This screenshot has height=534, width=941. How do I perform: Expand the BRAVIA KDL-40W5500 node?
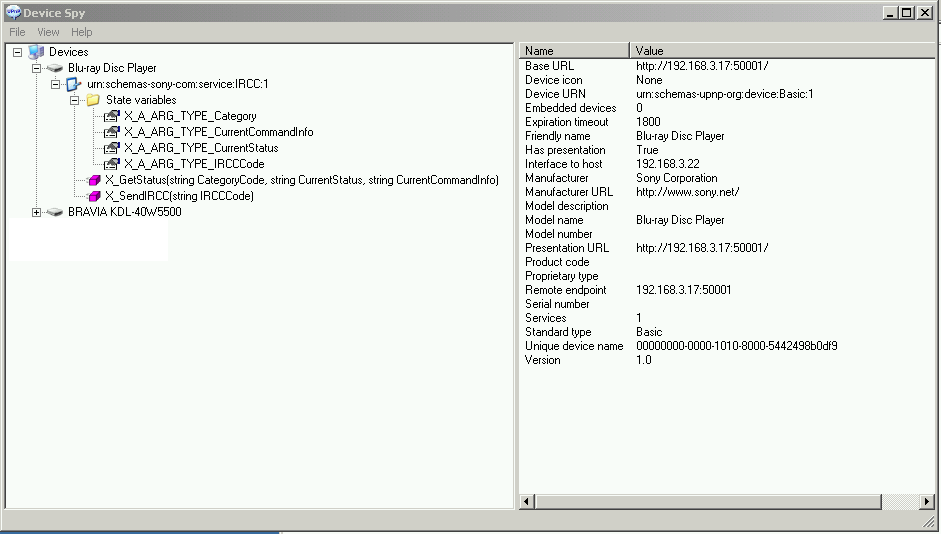click(x=37, y=212)
